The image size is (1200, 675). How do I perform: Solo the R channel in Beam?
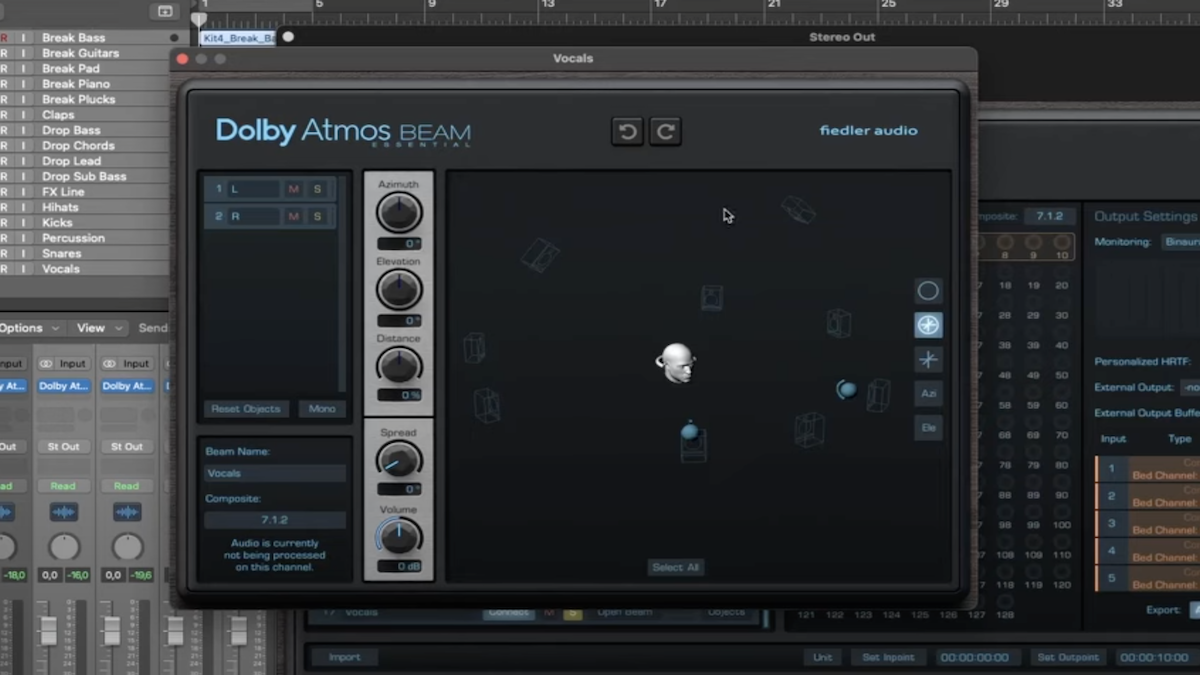(318, 216)
